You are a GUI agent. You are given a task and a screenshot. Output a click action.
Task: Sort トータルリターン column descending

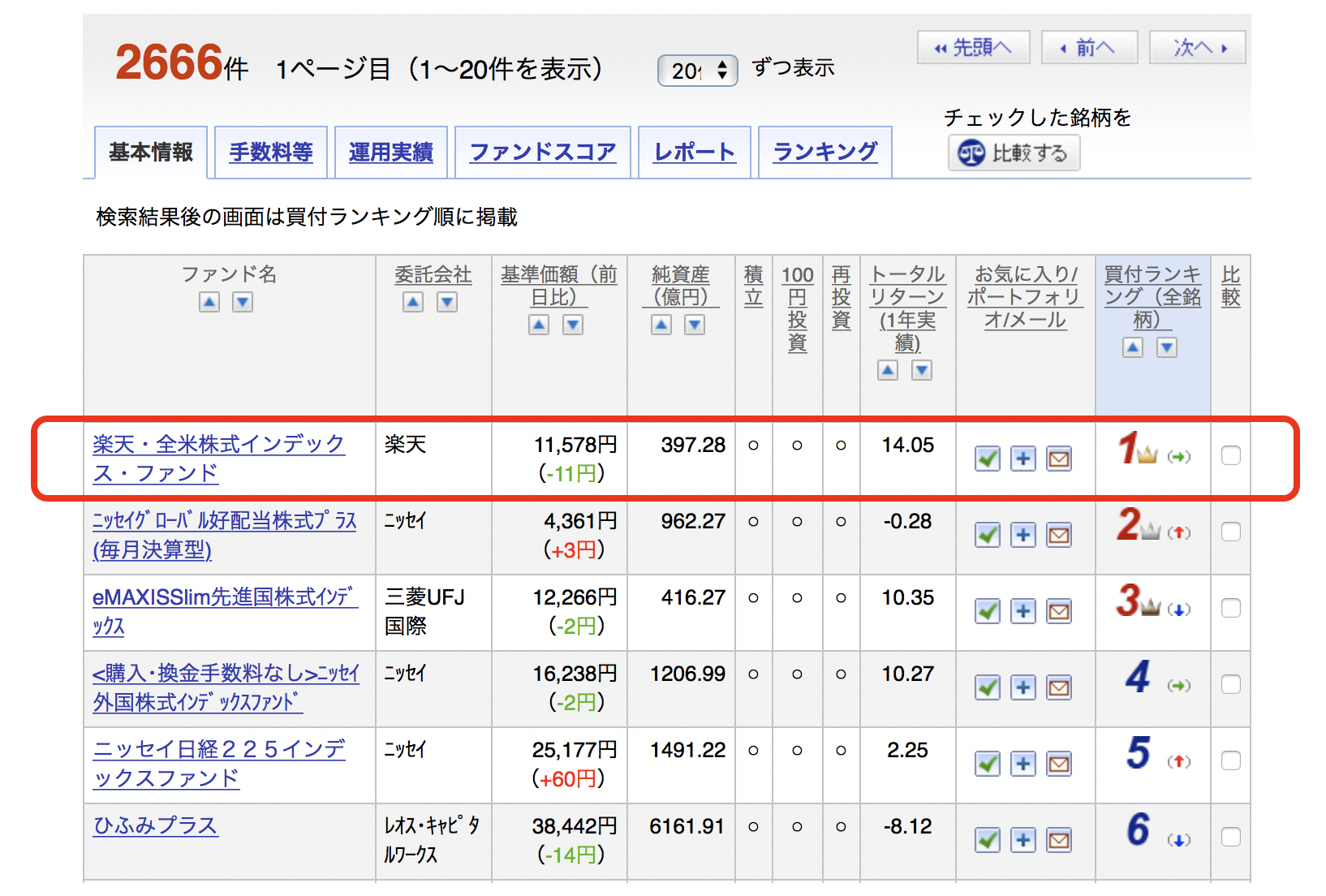[x=922, y=370]
